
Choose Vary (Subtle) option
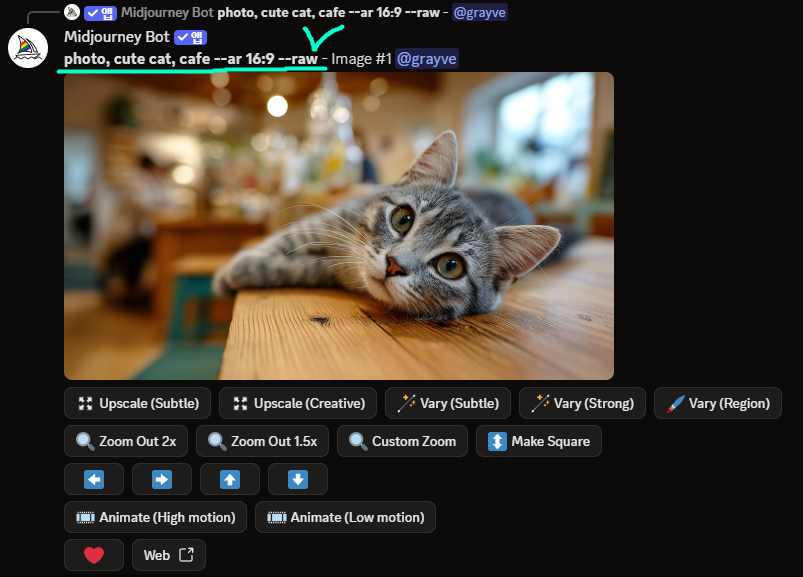tap(448, 403)
